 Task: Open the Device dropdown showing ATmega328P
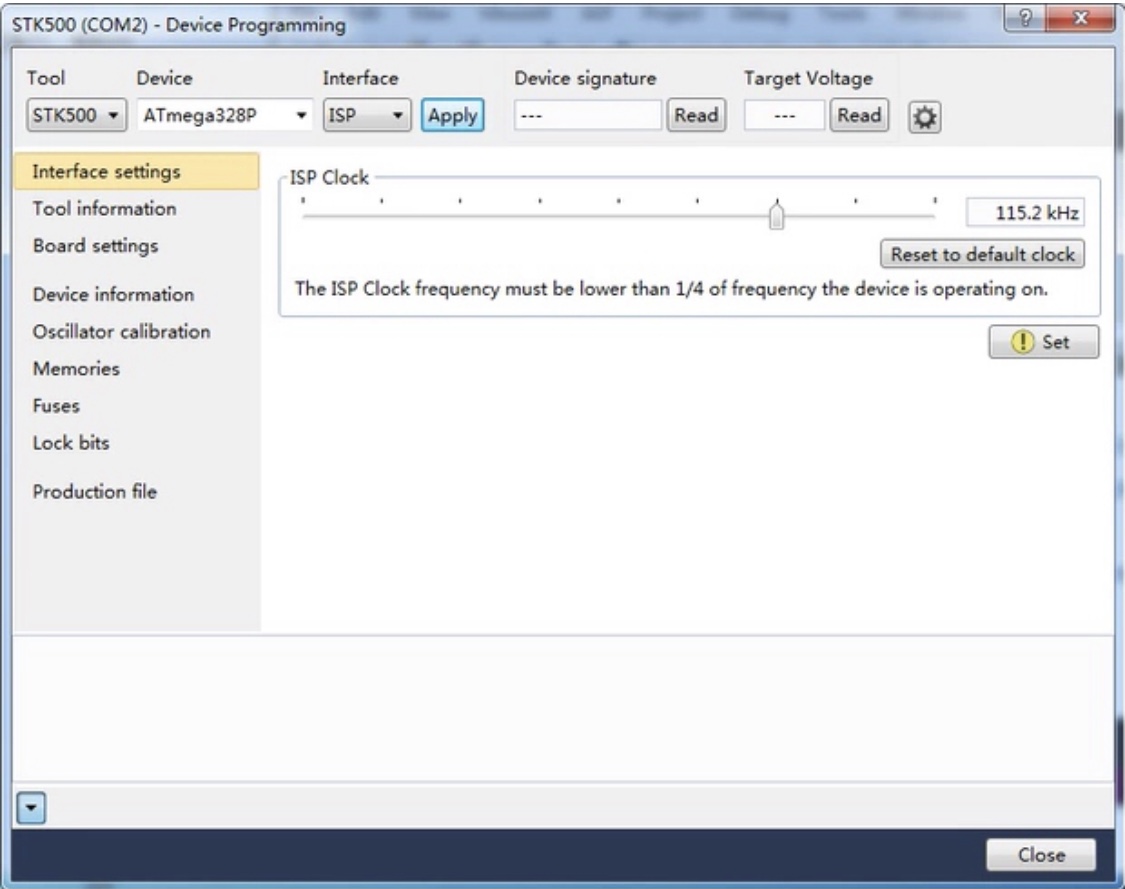click(x=225, y=115)
